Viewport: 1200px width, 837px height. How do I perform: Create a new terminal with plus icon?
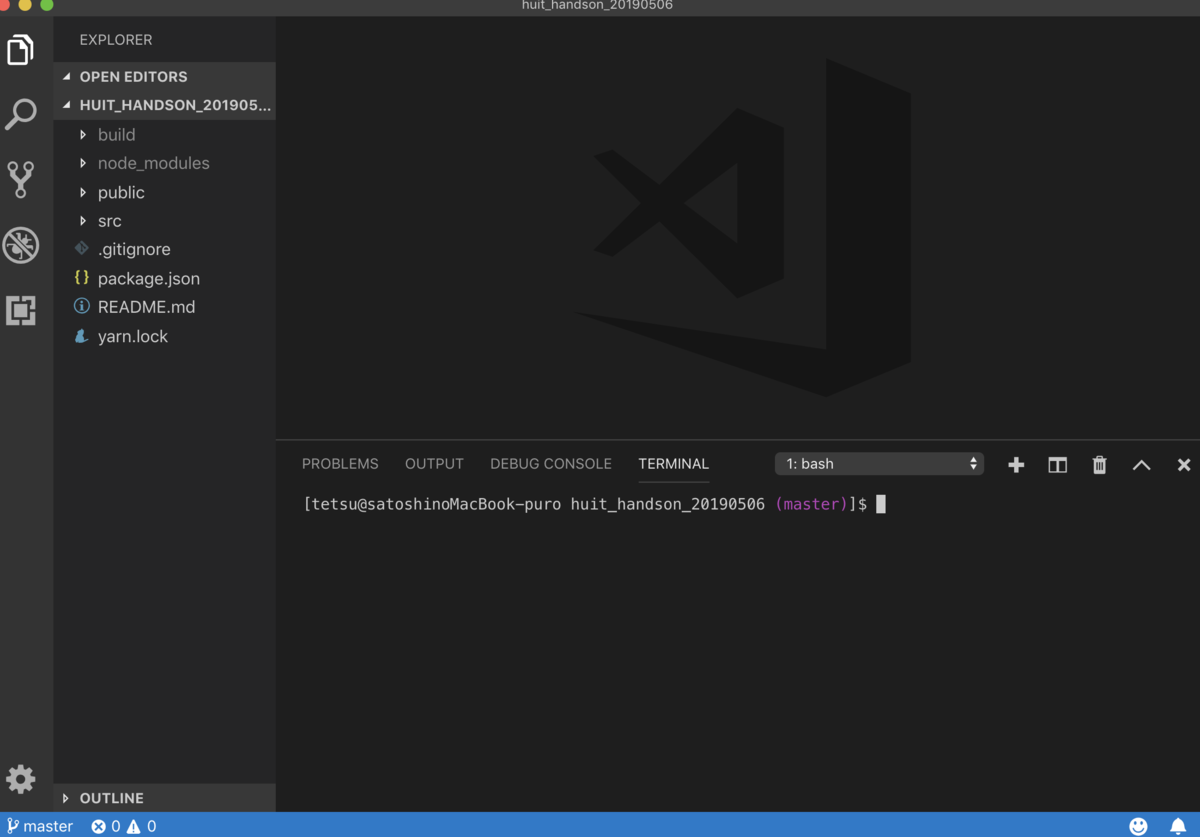[1016, 465]
